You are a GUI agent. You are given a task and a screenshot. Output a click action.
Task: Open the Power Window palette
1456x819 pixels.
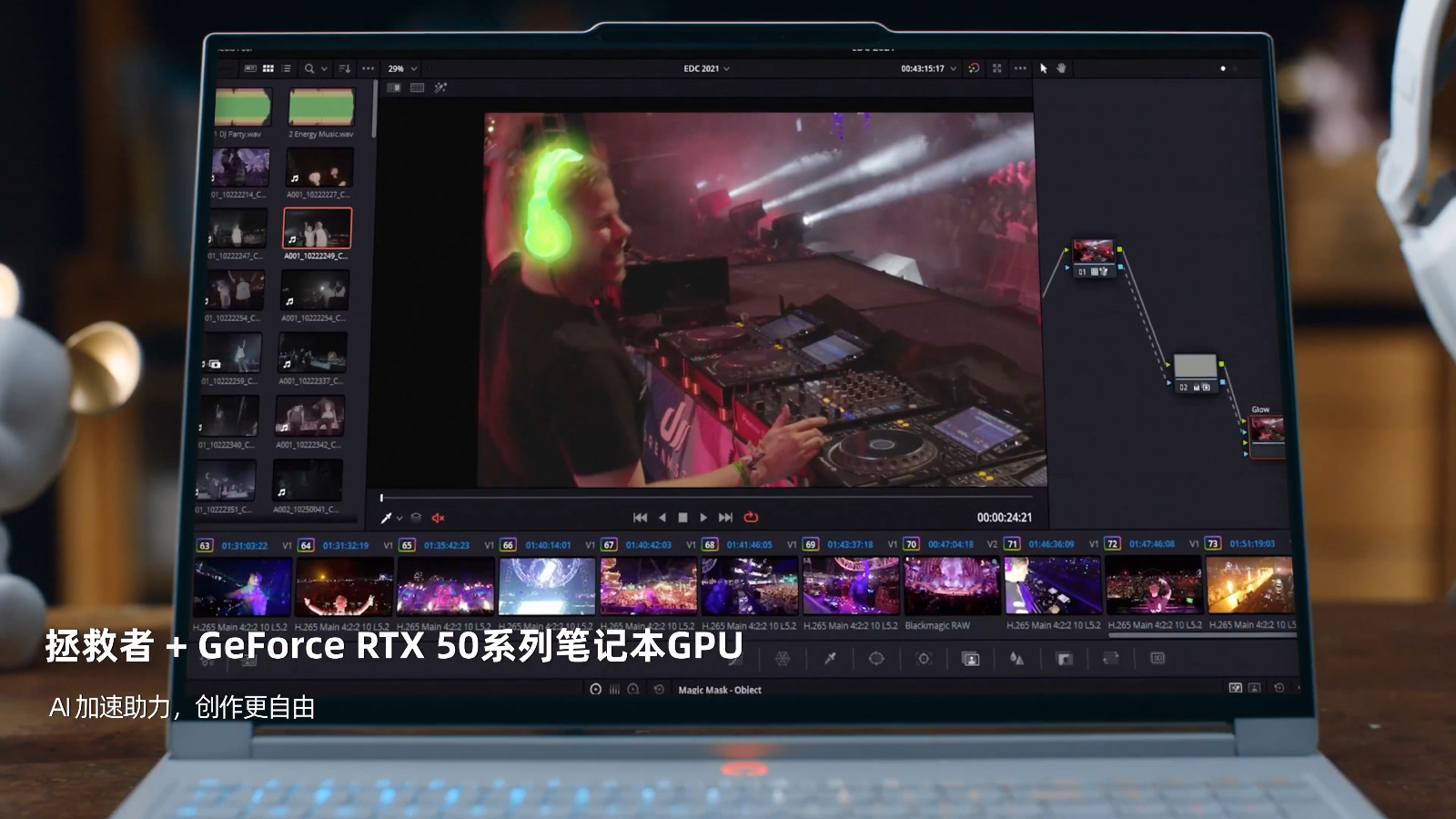[x=876, y=658]
